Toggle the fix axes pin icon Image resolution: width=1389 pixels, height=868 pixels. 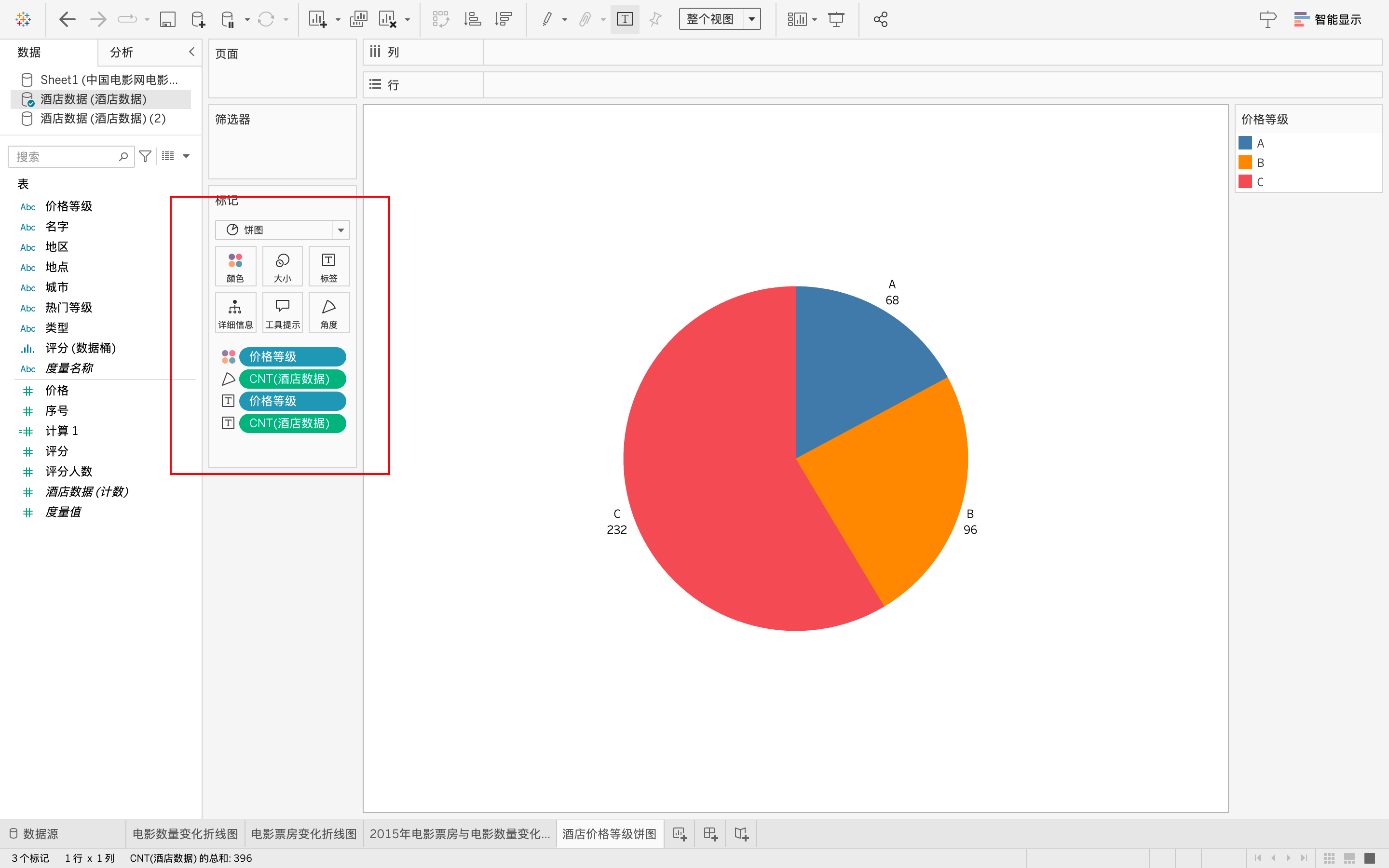(655, 19)
